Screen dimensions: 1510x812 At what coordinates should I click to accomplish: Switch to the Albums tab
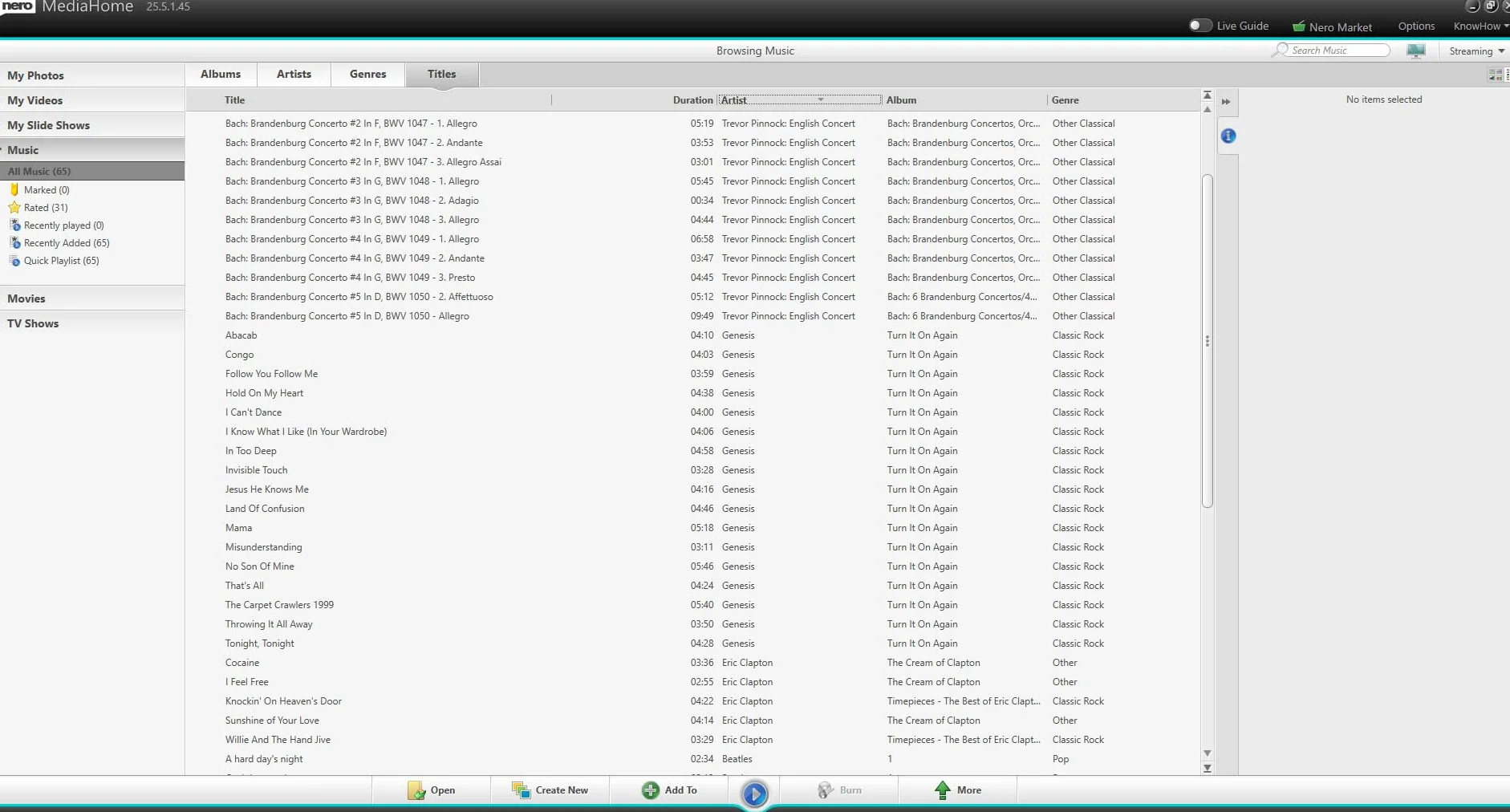(x=221, y=74)
